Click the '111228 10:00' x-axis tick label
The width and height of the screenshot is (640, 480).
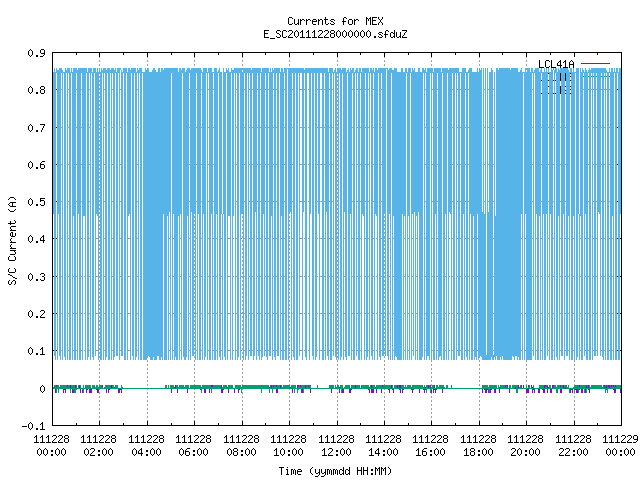(288, 446)
